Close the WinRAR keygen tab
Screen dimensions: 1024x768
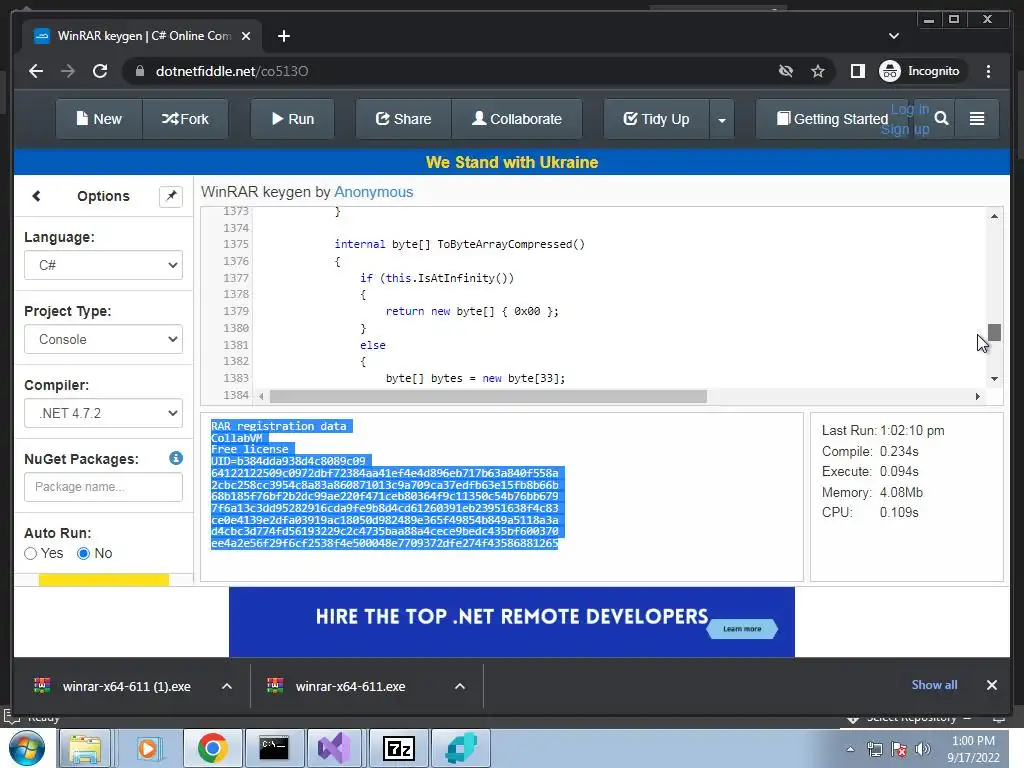pos(246,36)
